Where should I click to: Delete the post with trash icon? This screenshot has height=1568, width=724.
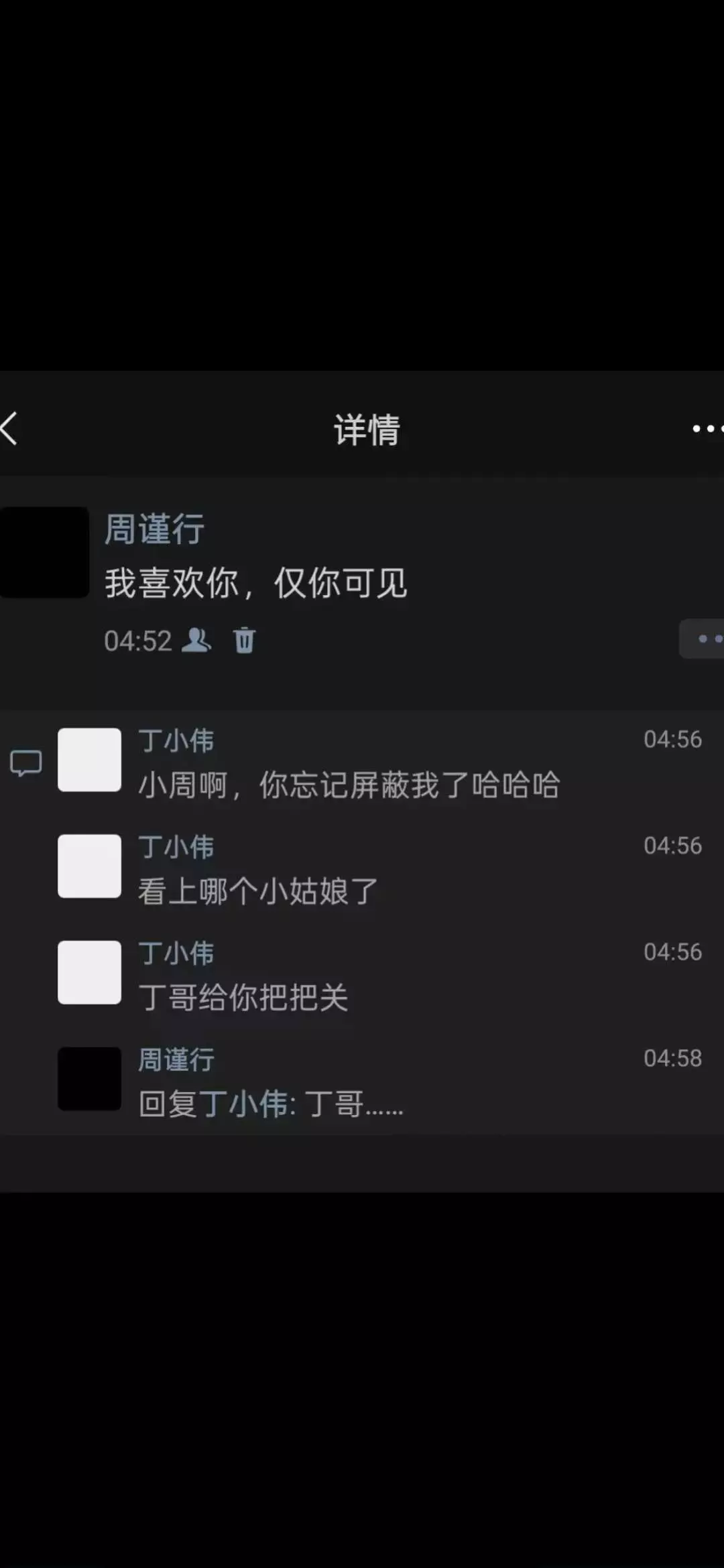coord(244,640)
